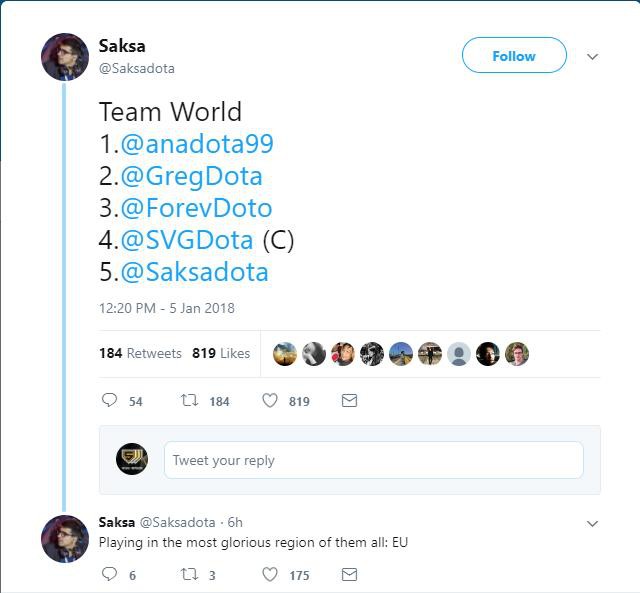Retweet the main tweet showing 184
Screen dimensions: 640x593
click(189, 400)
